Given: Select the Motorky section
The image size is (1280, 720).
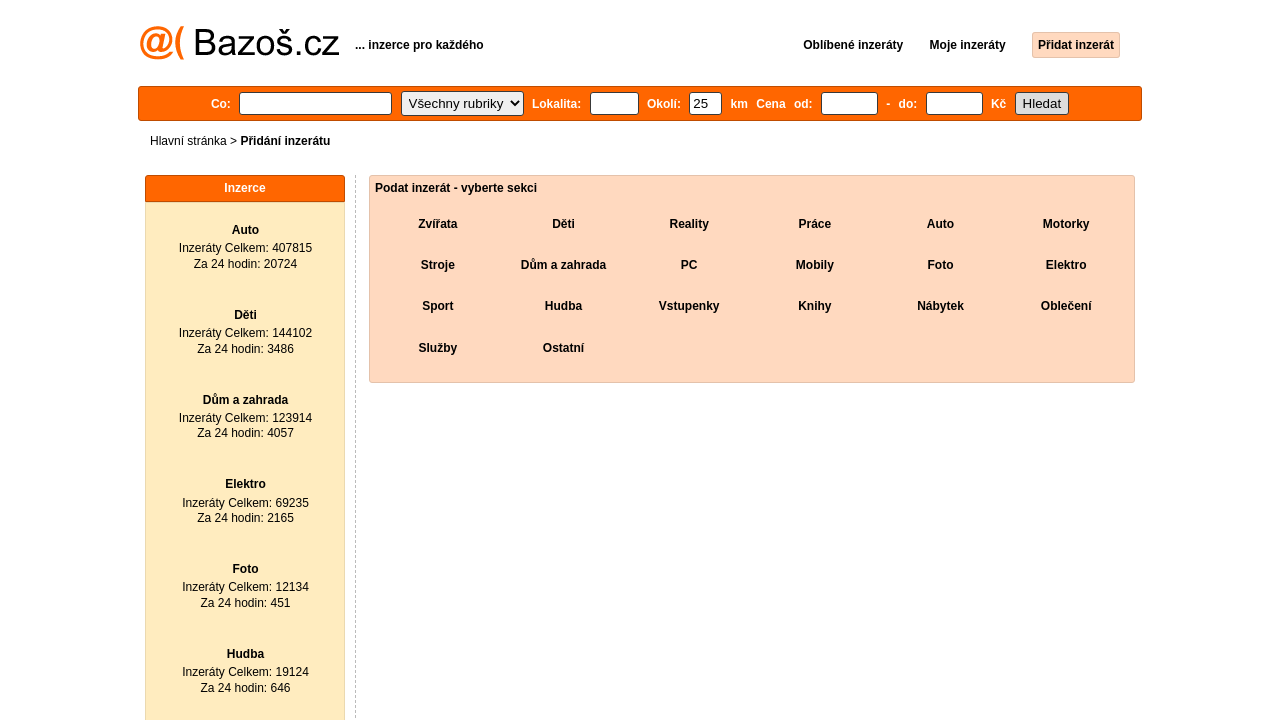Looking at the screenshot, I should coord(1066,224).
